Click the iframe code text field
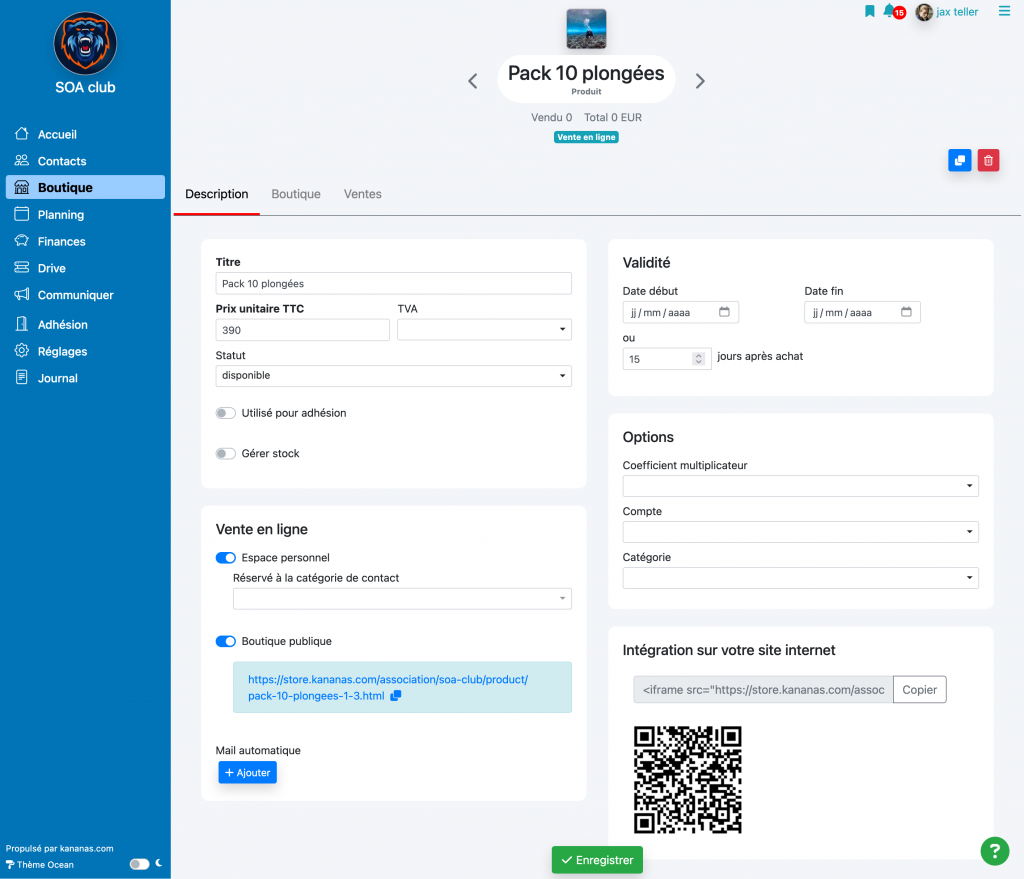 (763, 690)
